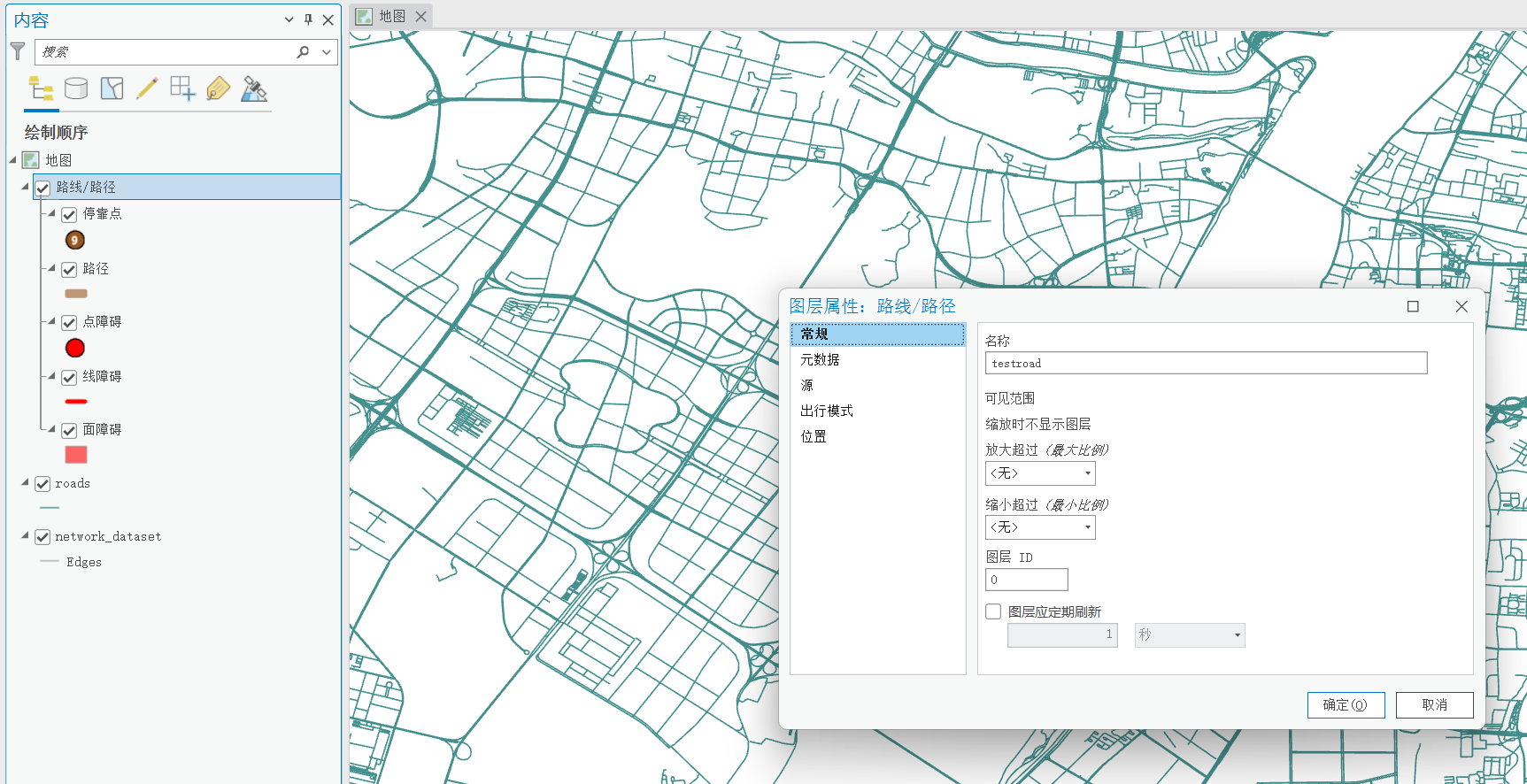Viewport: 1527px width, 784px height.
Task: Maximize the layer properties dialog
Action: pos(1413,306)
